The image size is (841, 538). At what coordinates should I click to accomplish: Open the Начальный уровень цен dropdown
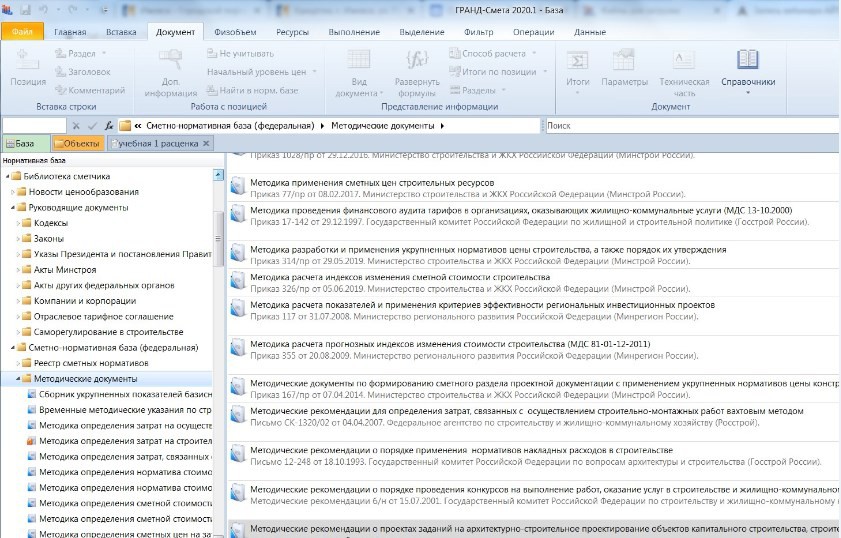tap(262, 72)
